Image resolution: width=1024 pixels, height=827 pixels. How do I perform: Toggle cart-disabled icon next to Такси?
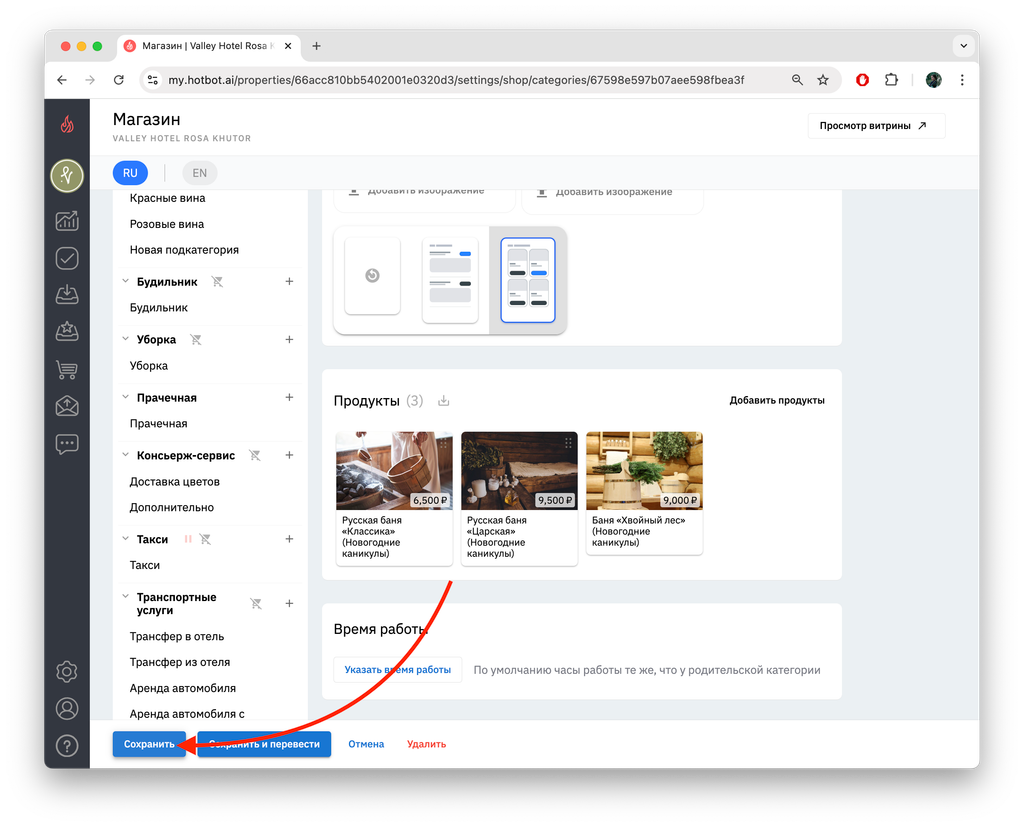[x=205, y=539]
